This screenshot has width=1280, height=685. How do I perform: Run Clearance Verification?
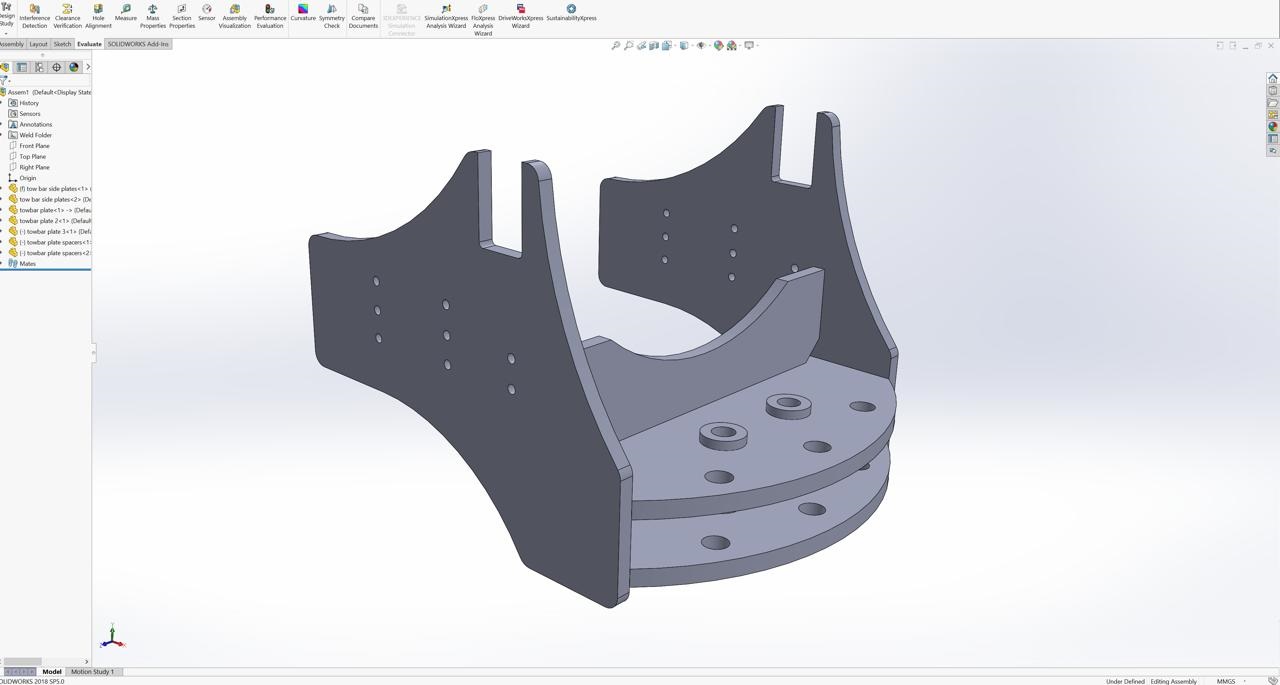point(67,16)
